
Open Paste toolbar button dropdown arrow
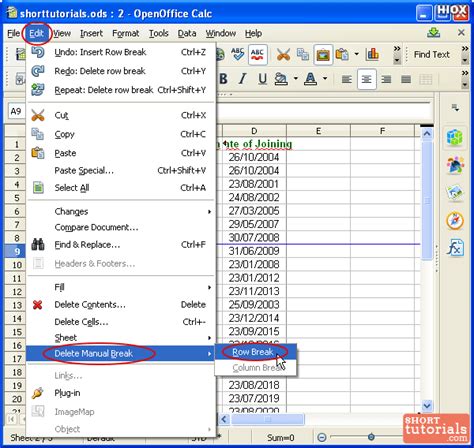point(356,54)
